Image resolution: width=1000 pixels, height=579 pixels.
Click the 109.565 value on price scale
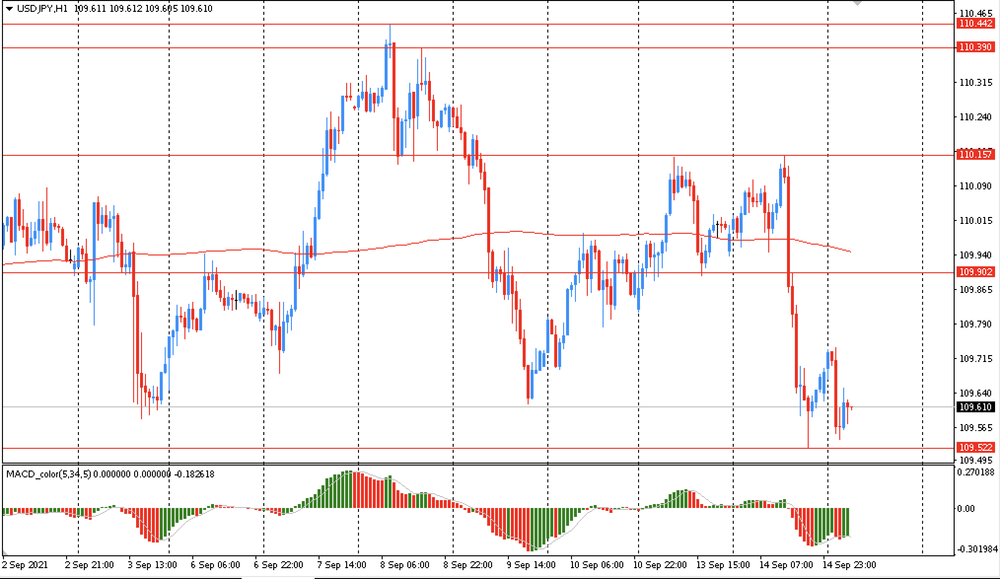[x=976, y=428]
